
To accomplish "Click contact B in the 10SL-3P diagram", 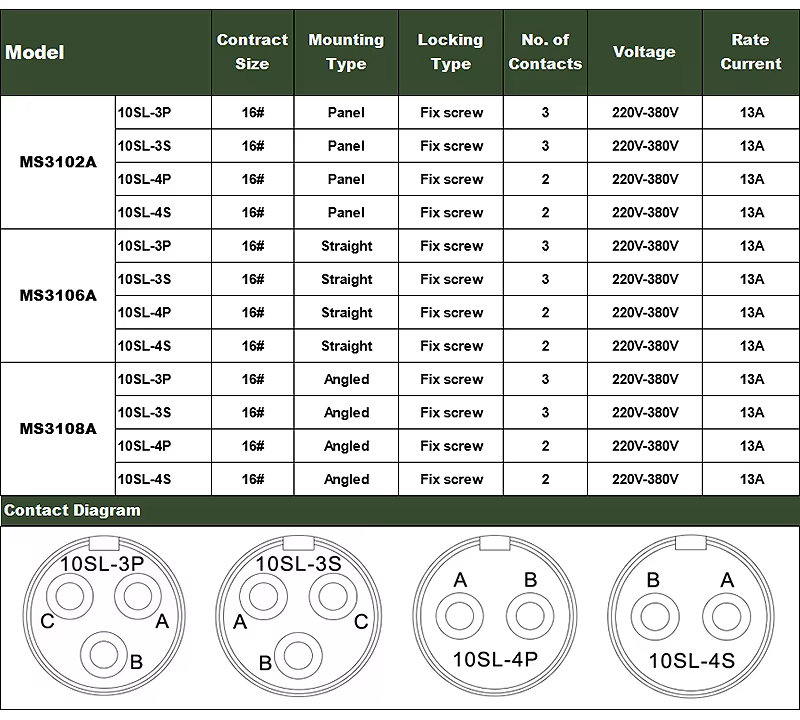I will pyautogui.click(x=104, y=654).
